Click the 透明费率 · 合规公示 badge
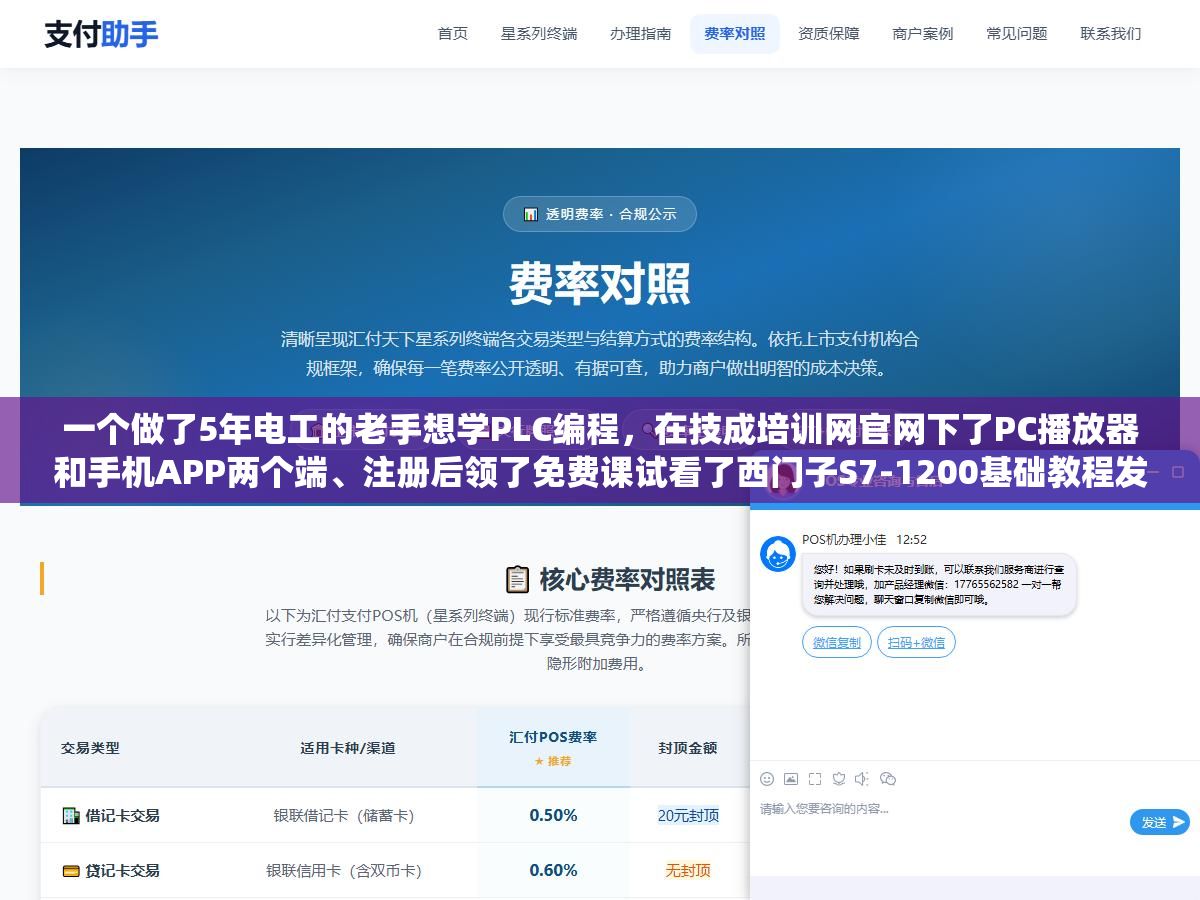 600,214
